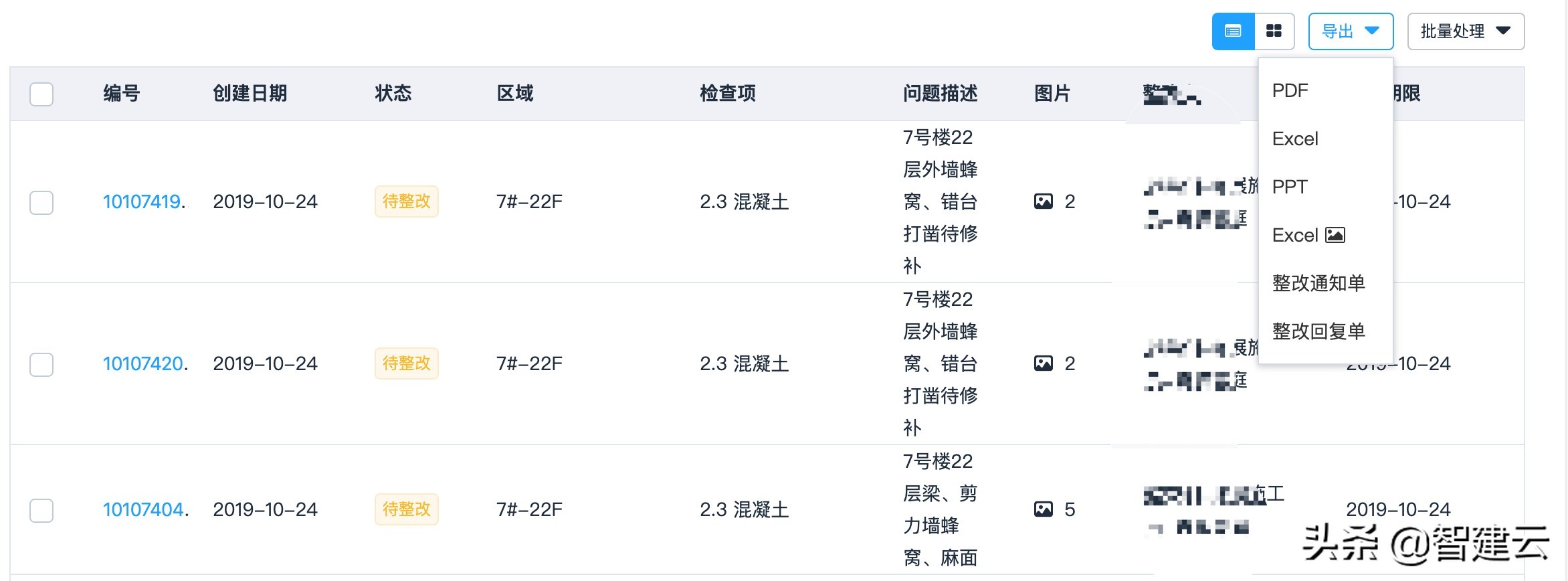
Task: Open record 10107419 via its link
Action: pyautogui.click(x=143, y=201)
